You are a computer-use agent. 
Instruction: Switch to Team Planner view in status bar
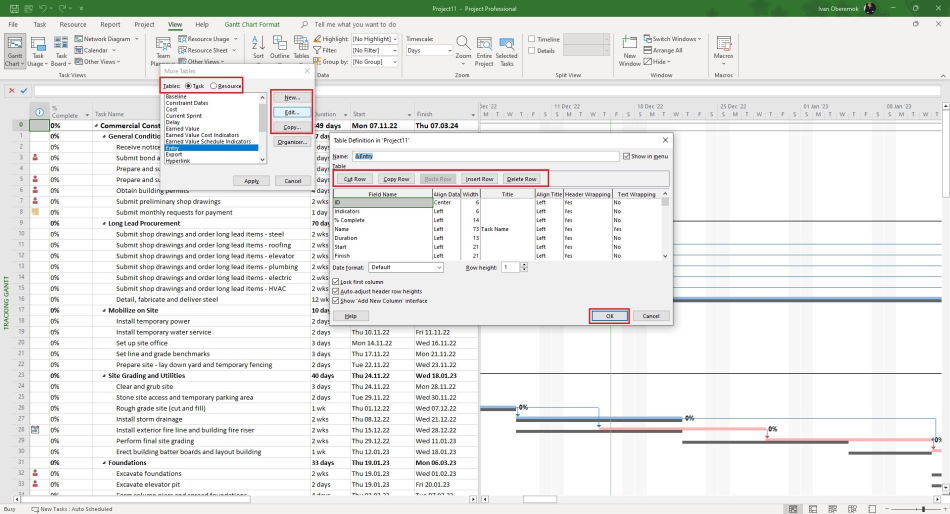832,509
